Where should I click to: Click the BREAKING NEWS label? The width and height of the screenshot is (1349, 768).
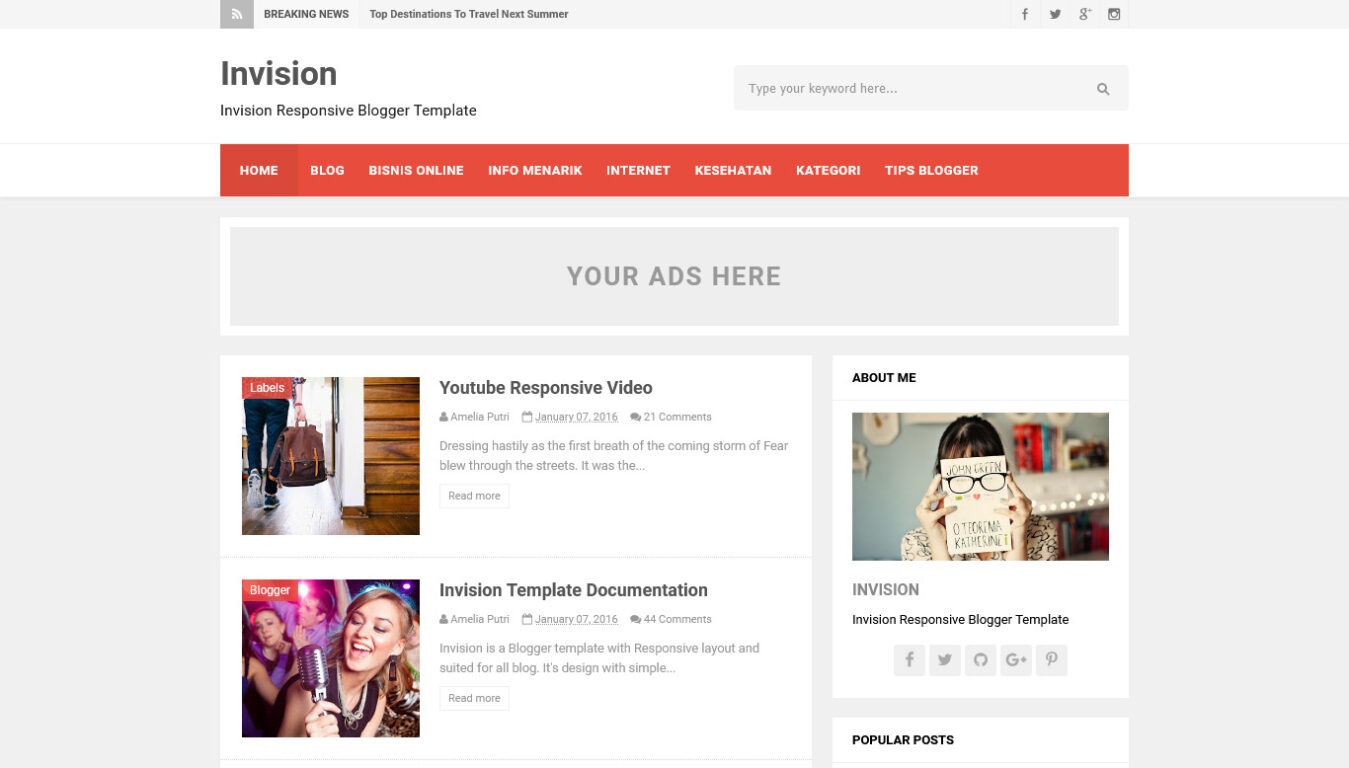[306, 14]
